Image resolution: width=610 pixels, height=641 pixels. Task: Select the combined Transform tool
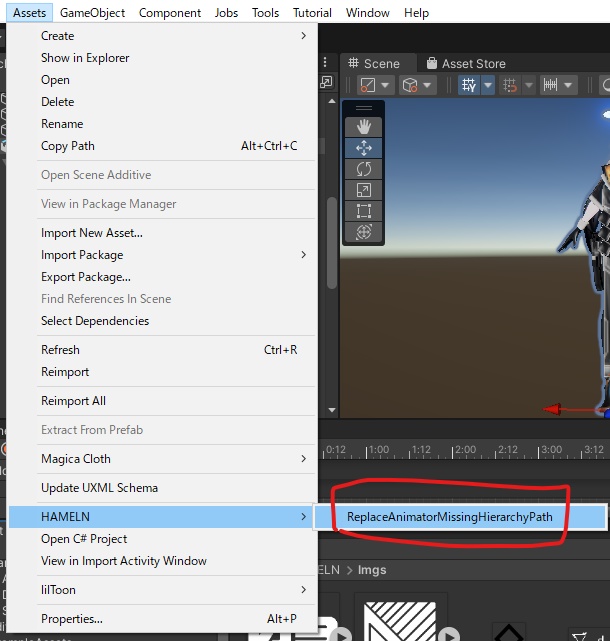click(363, 232)
